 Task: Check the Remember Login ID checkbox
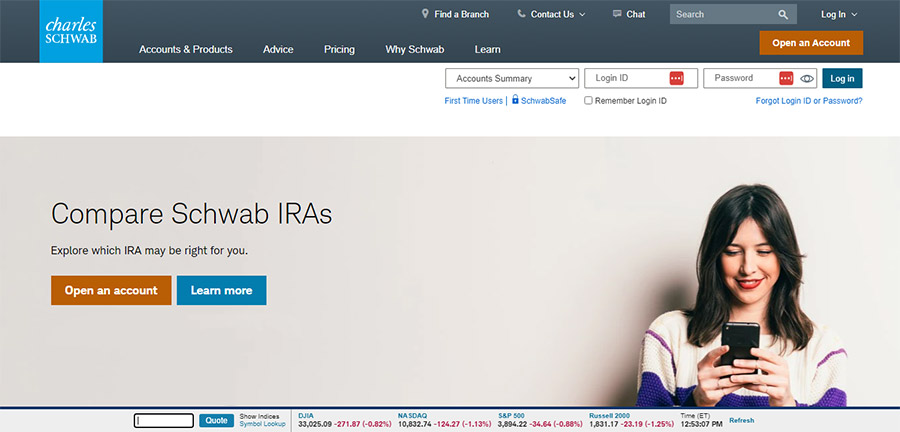(588, 100)
